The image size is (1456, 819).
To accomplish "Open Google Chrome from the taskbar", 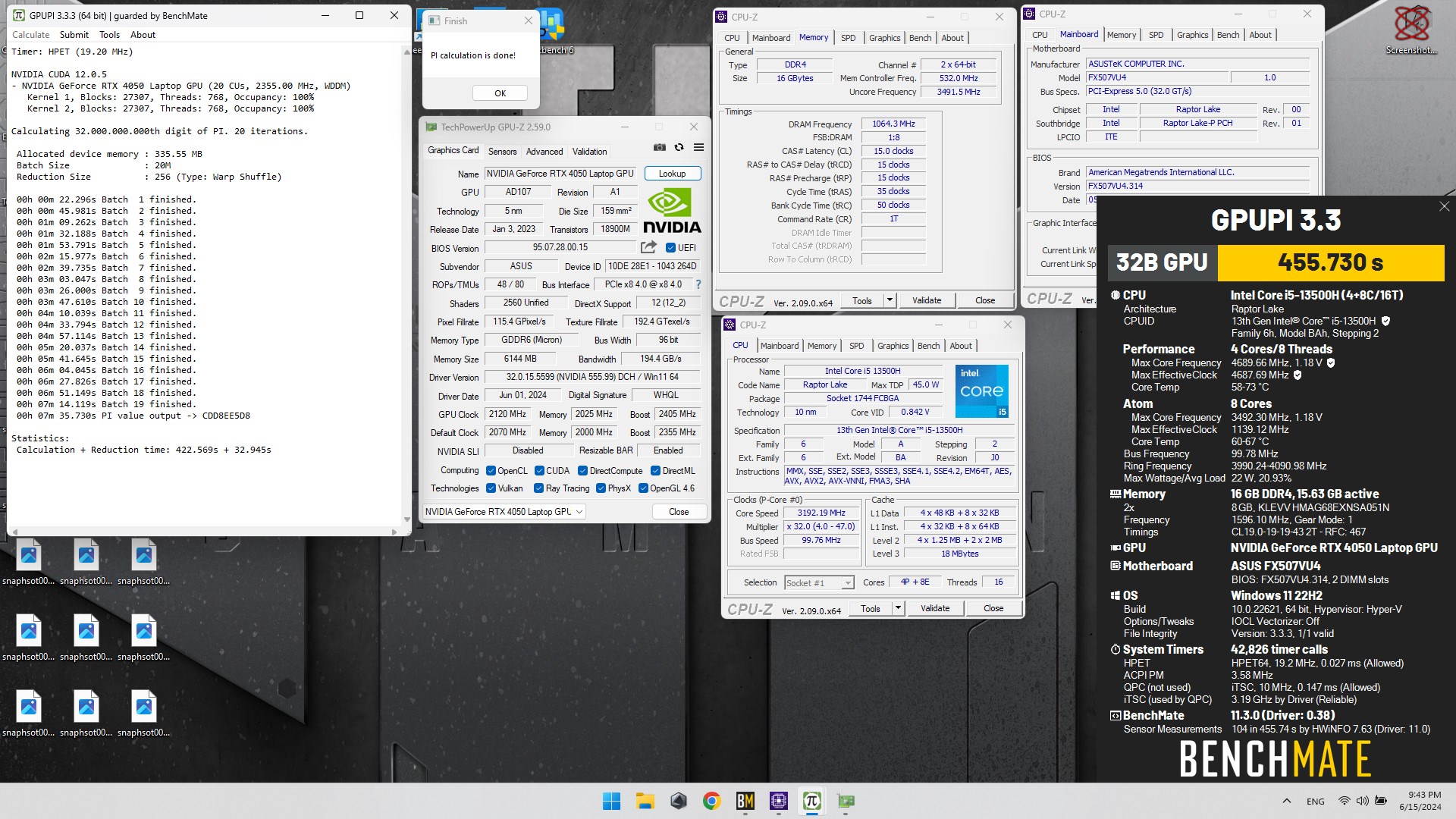I will [x=711, y=801].
